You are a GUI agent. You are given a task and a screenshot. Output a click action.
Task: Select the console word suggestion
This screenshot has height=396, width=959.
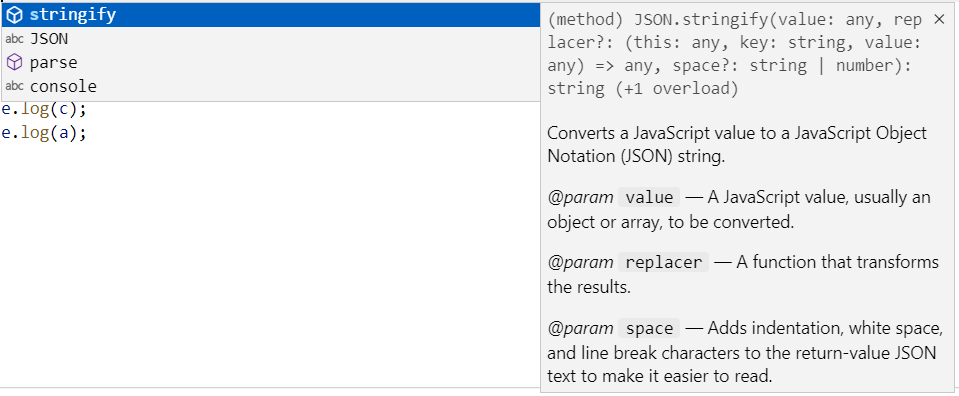tap(270, 87)
